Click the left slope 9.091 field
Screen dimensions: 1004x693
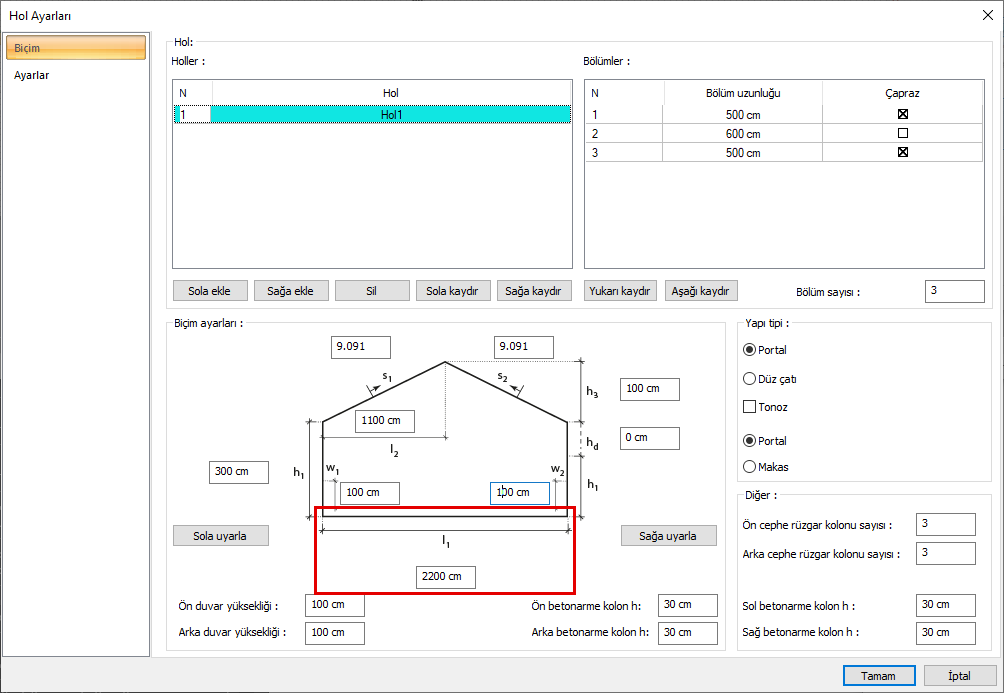coord(360,347)
